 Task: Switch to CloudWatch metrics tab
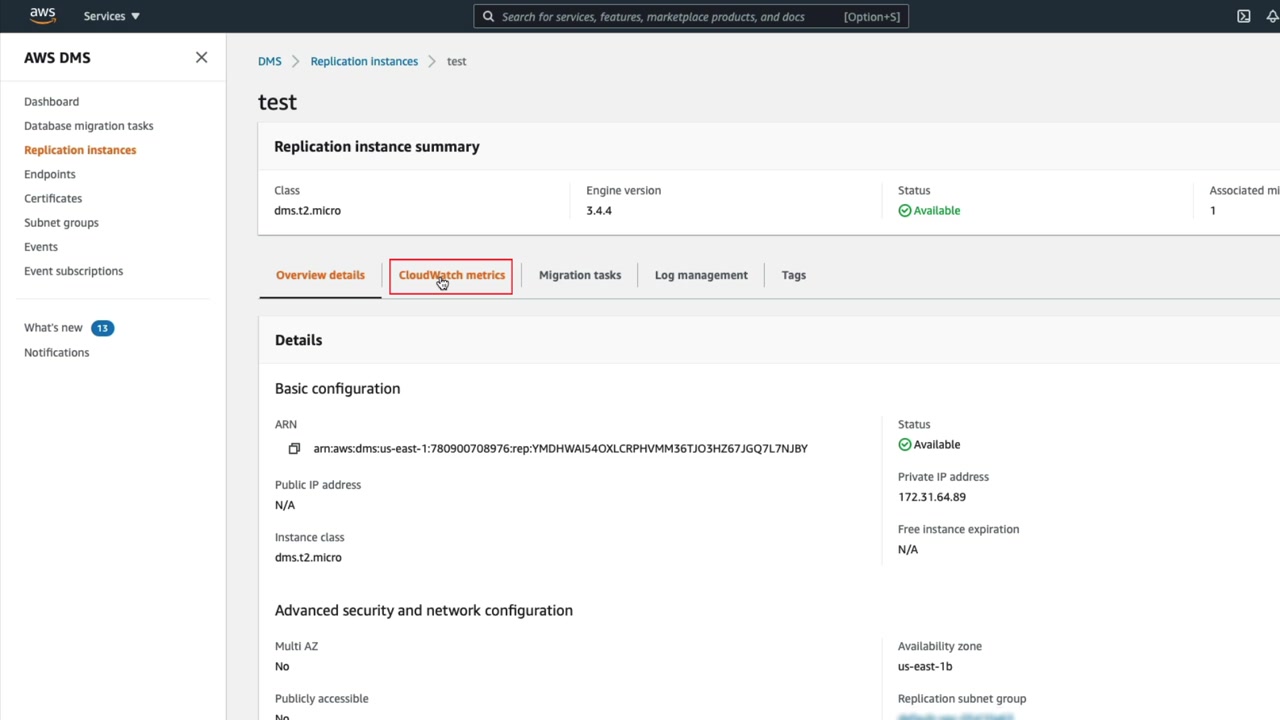coord(451,275)
